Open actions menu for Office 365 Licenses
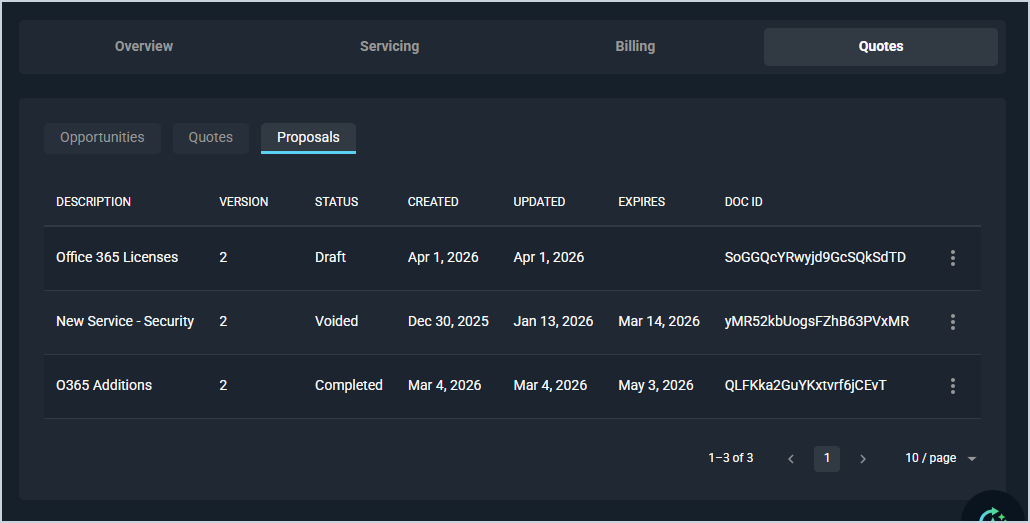The width and height of the screenshot is (1030, 523). pyautogui.click(x=952, y=258)
